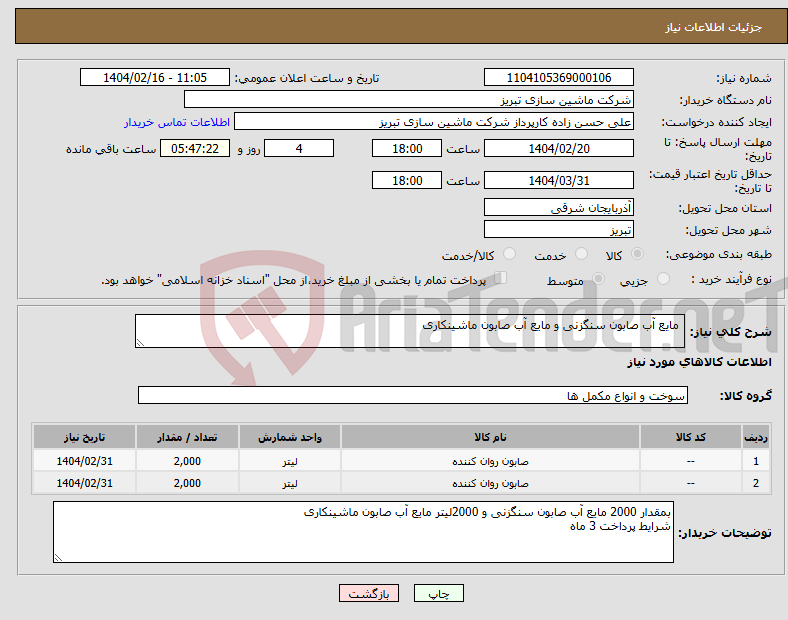Click unit لیتر in row 2

(x=290, y=483)
